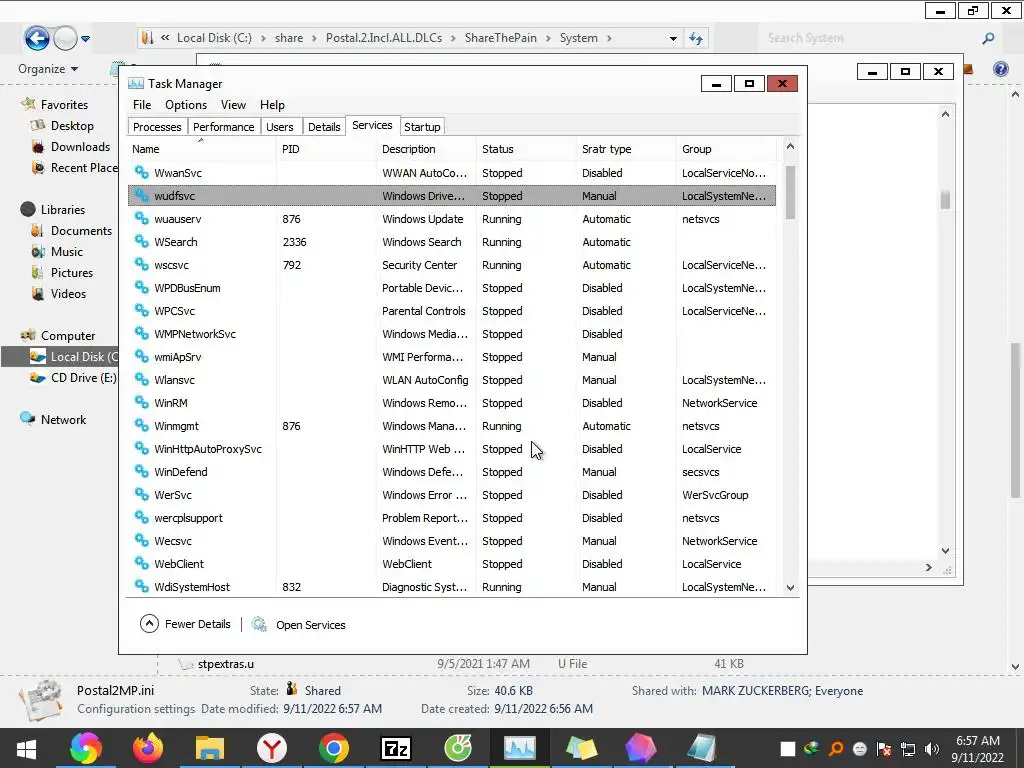Image resolution: width=1024 pixels, height=768 pixels.
Task: Sort services by Name column header
Action: (201, 149)
